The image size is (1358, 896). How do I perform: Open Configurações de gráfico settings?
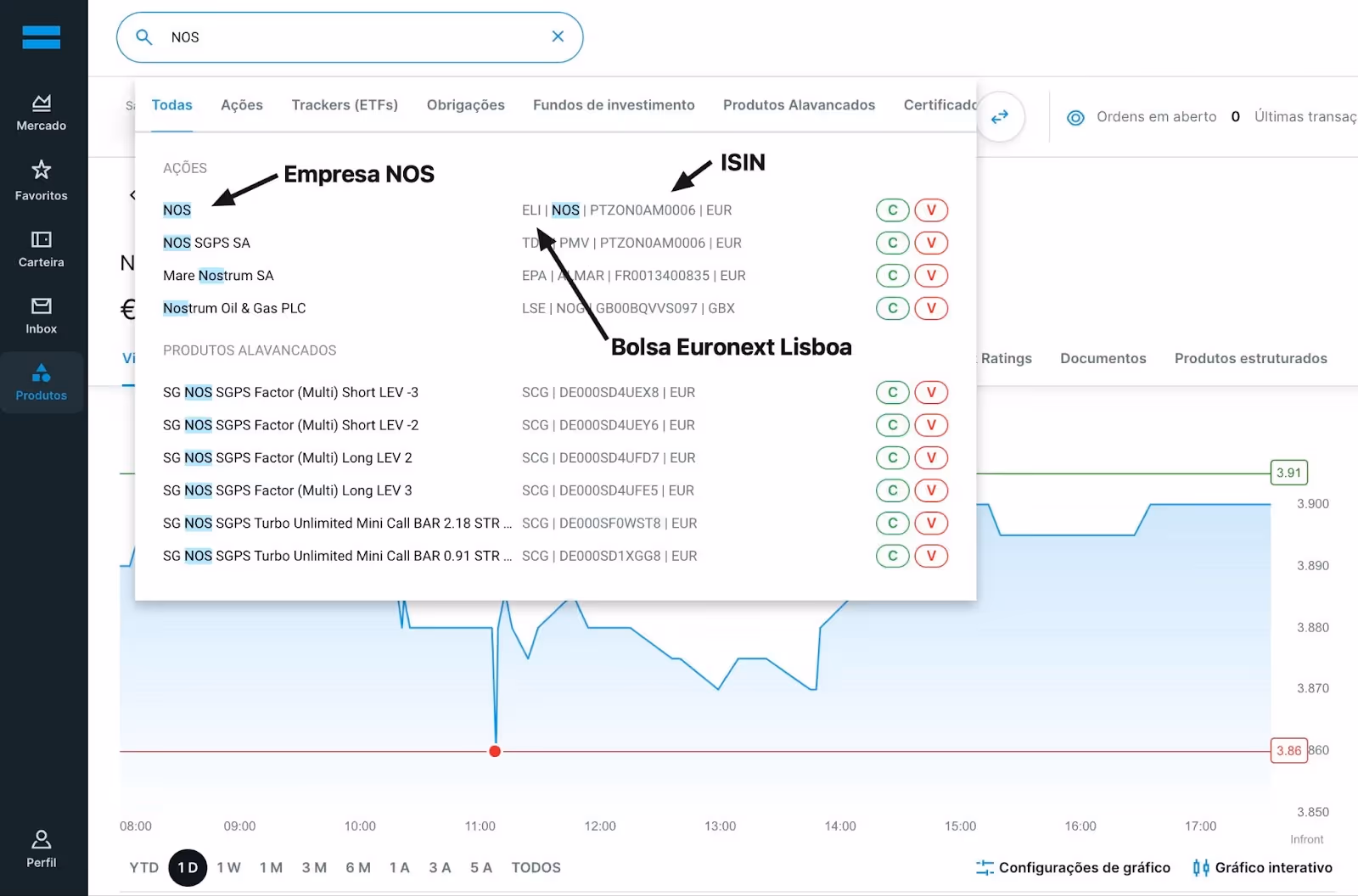[x=1073, y=867]
